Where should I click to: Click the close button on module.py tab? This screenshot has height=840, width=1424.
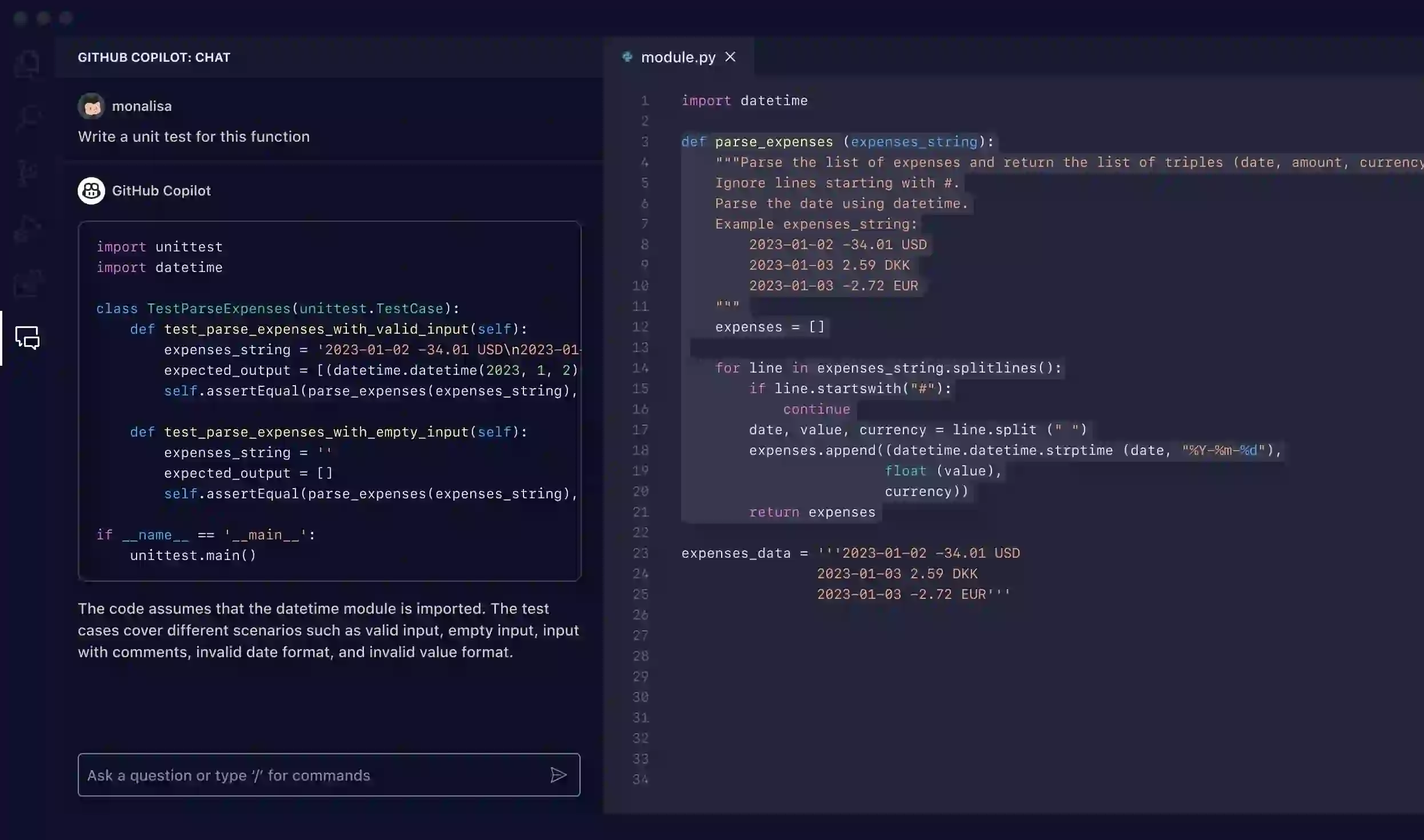click(x=731, y=57)
